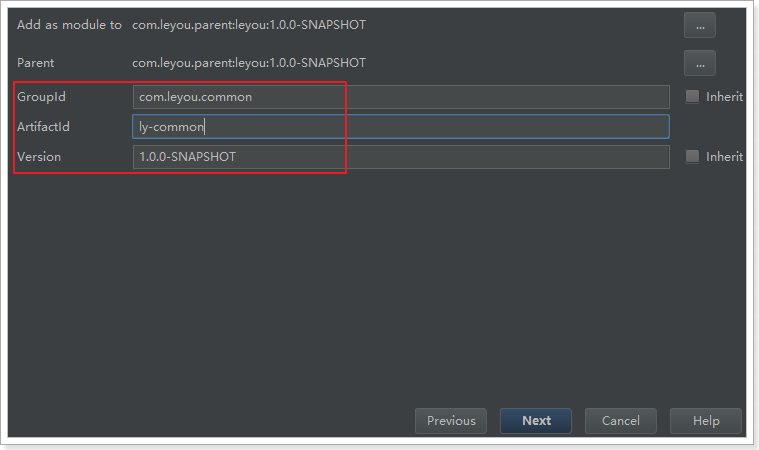Click the Inherit label text beside GroupId
759x450 pixels.
tap(724, 97)
